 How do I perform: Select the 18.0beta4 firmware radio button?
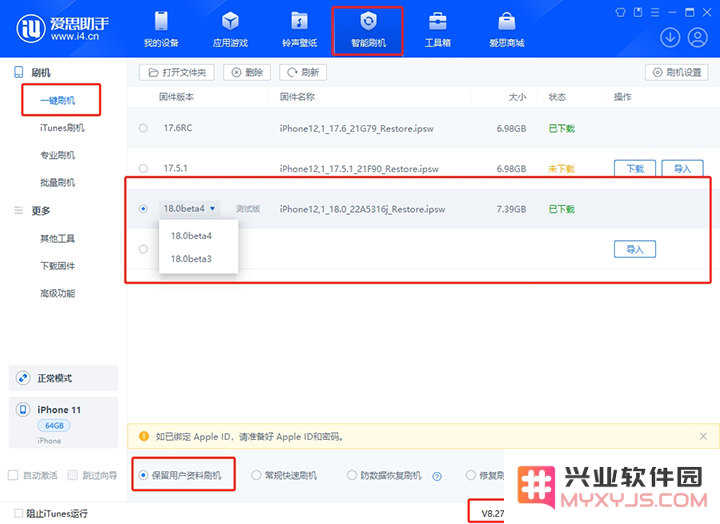[x=143, y=208]
